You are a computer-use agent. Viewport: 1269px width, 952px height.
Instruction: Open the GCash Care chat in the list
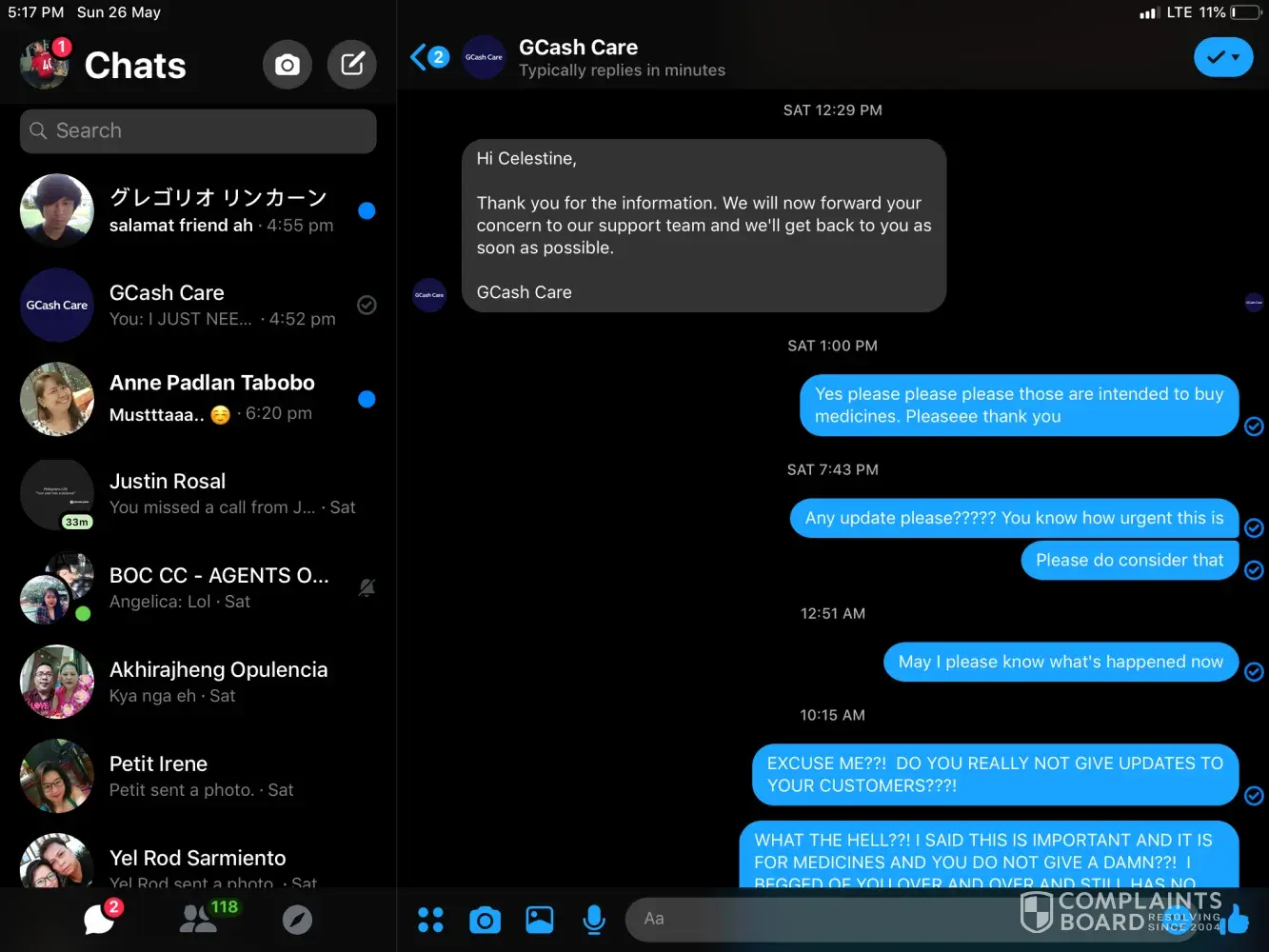pos(198,305)
